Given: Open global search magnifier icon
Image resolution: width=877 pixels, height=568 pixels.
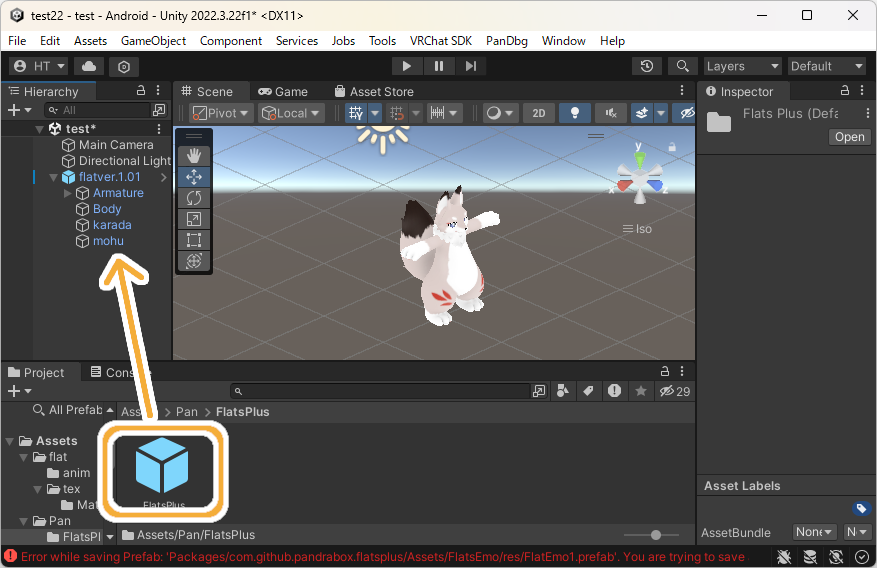Looking at the screenshot, I should pos(682,66).
